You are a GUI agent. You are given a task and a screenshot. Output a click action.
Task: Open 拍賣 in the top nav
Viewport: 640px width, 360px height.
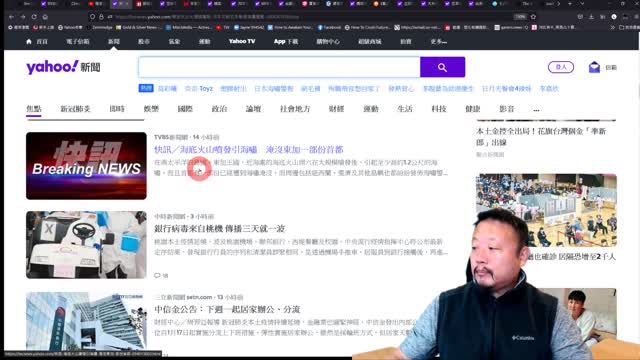tap(406, 41)
